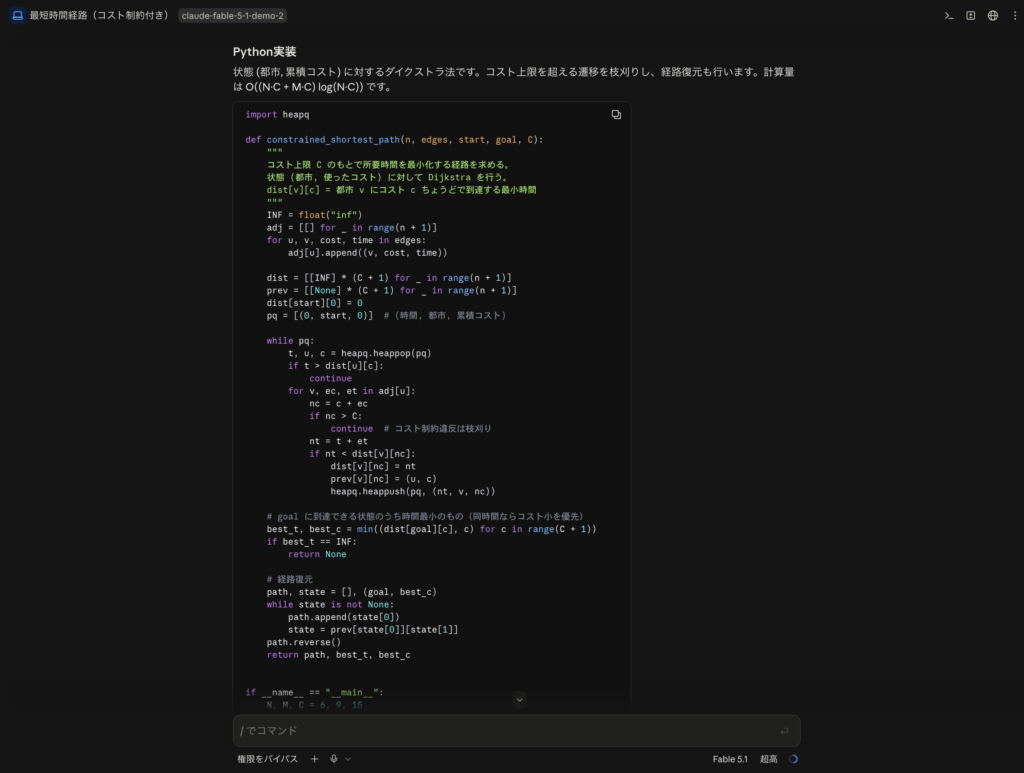
Task: Click the enter send icon in input
Action: tap(784, 731)
